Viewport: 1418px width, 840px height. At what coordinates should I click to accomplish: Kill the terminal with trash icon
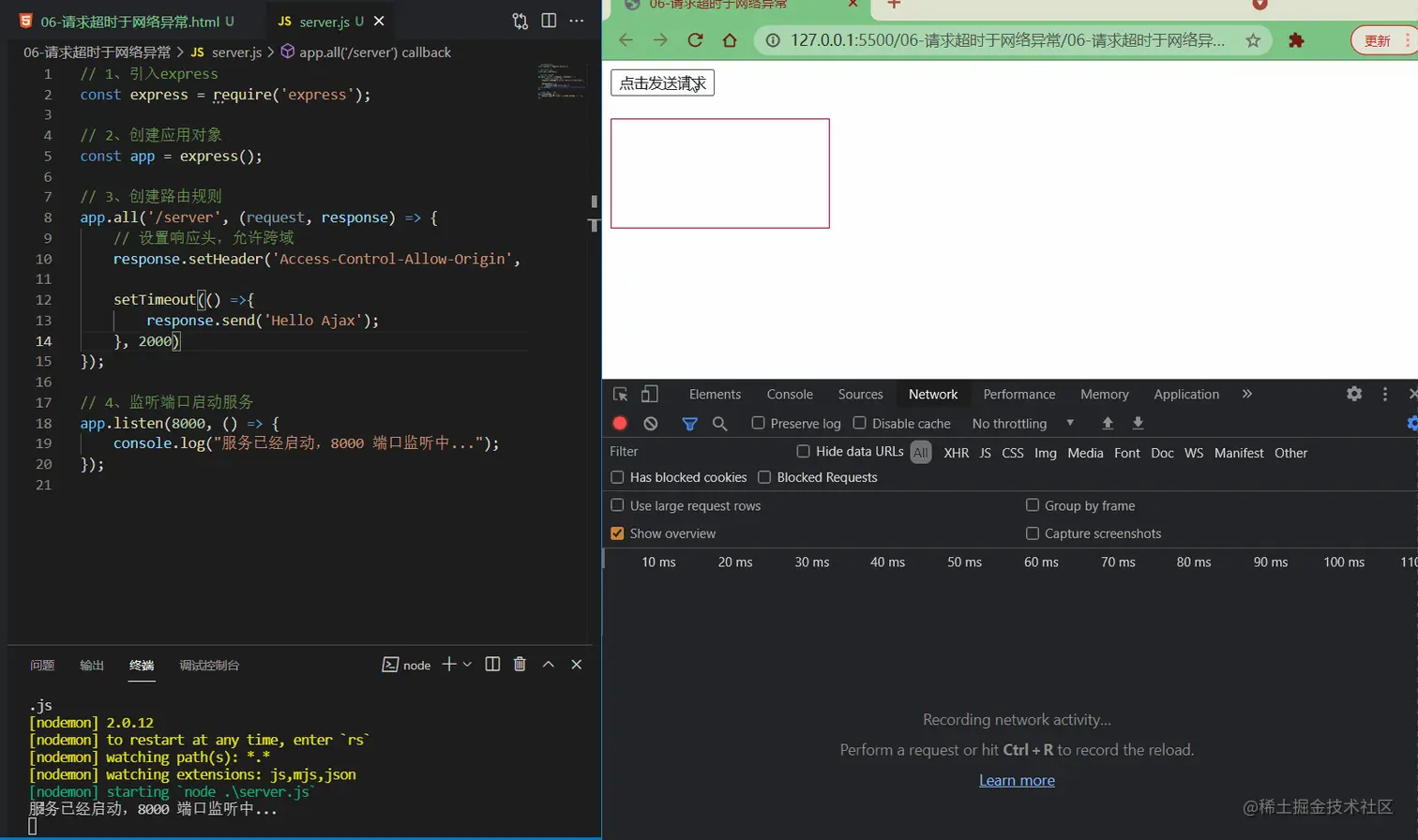coord(520,664)
